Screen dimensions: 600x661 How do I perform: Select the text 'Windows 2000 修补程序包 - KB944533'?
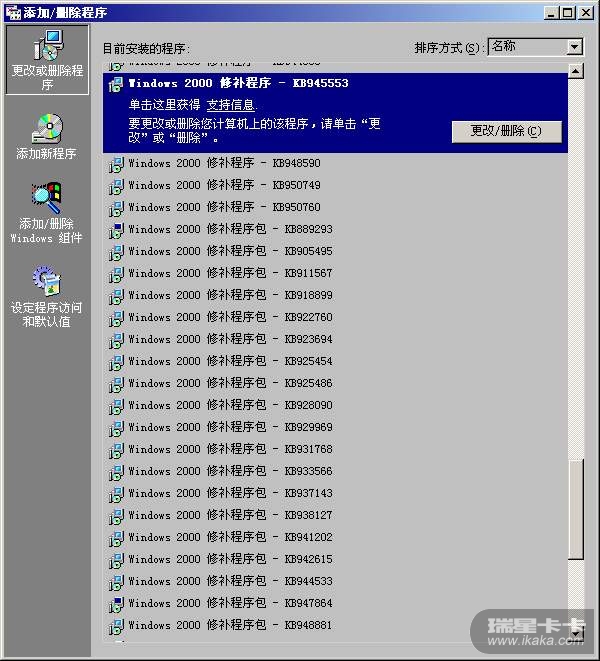[230, 581]
